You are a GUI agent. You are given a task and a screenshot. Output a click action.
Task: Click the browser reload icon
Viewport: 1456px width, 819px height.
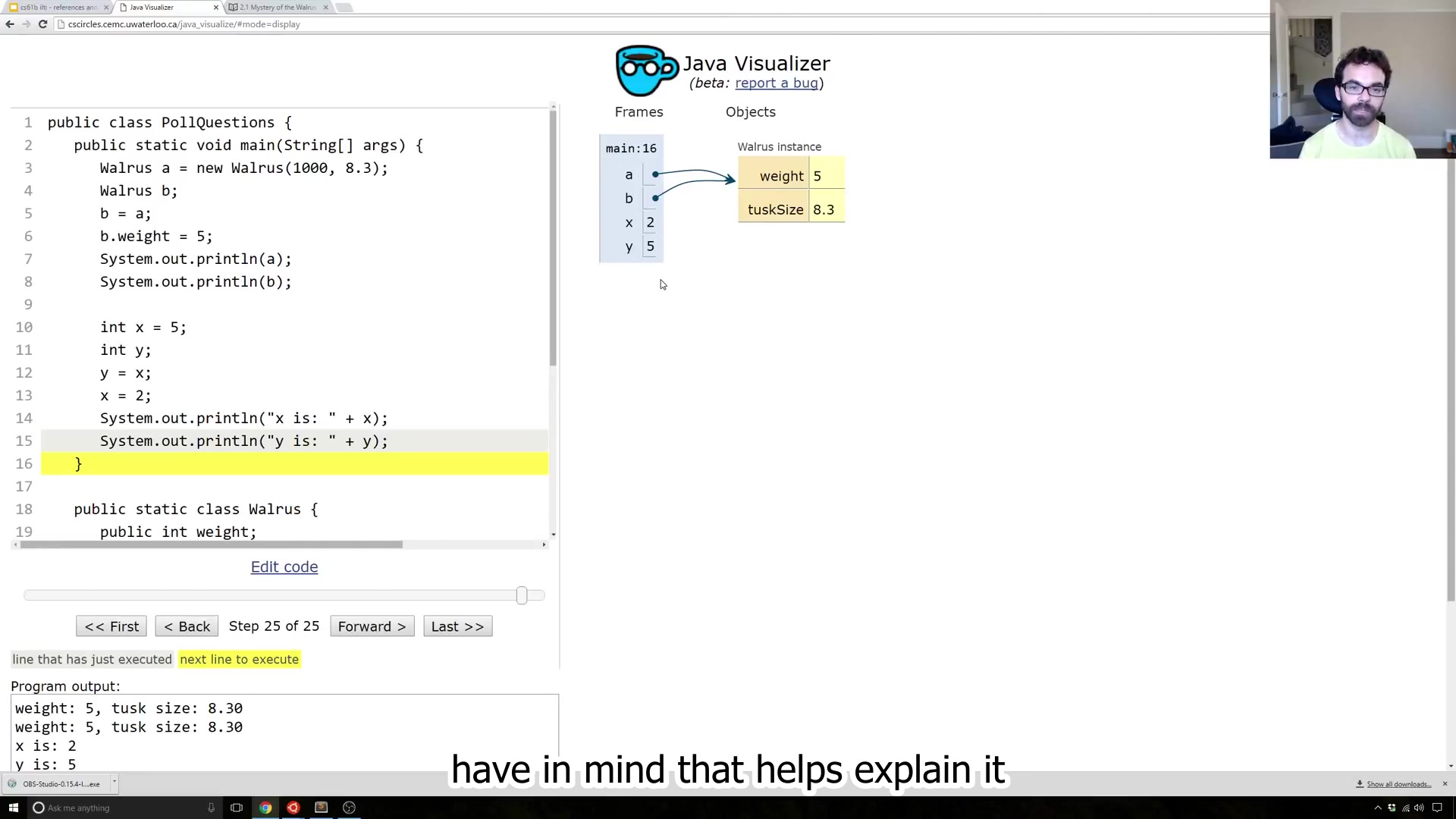42,24
